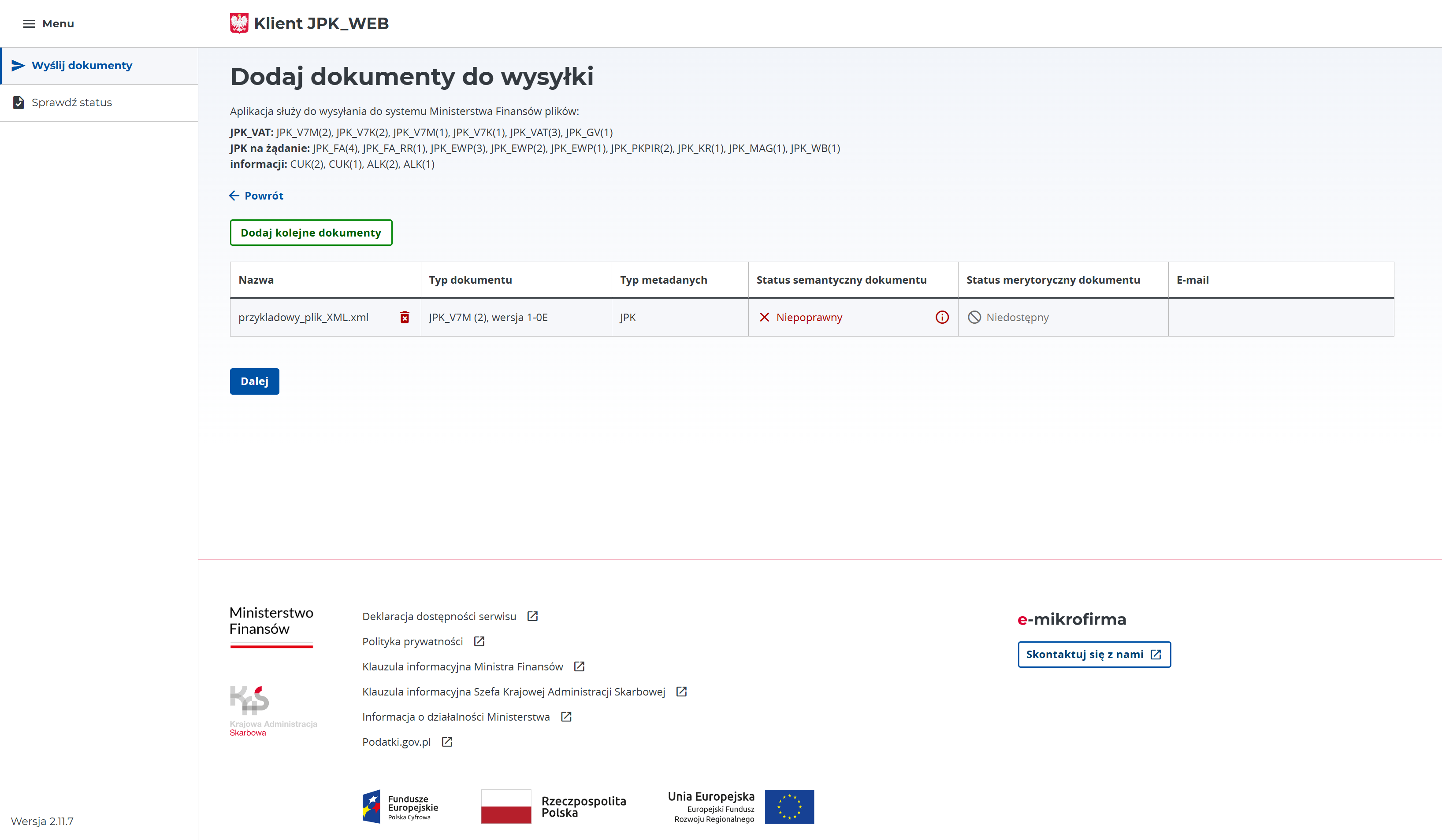Click the paper-plane icon beside Wyślij dokumenty
The image size is (1442, 840).
[x=19, y=65]
